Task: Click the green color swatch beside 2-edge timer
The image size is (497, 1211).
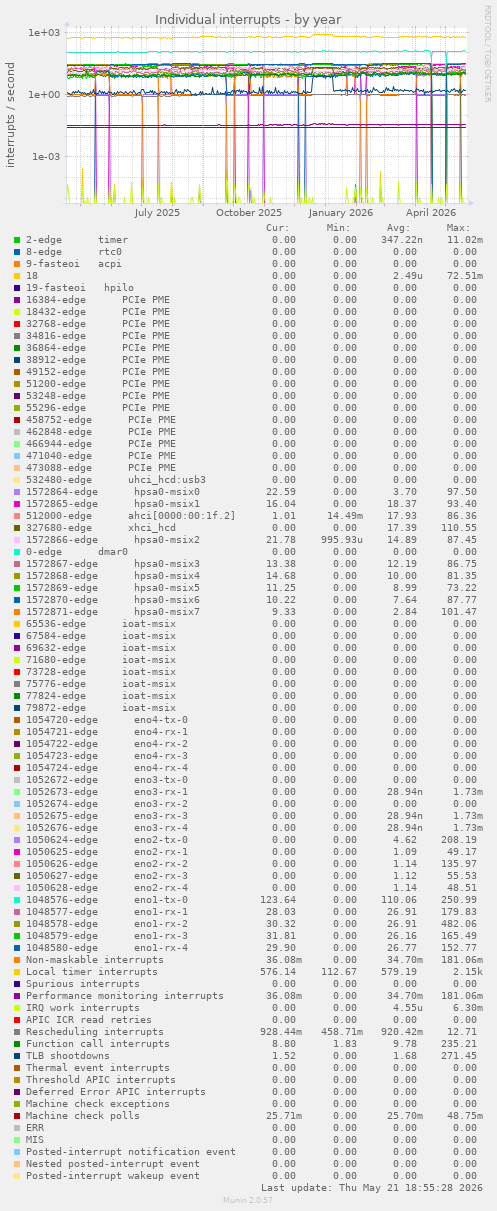Action: pos(17,240)
